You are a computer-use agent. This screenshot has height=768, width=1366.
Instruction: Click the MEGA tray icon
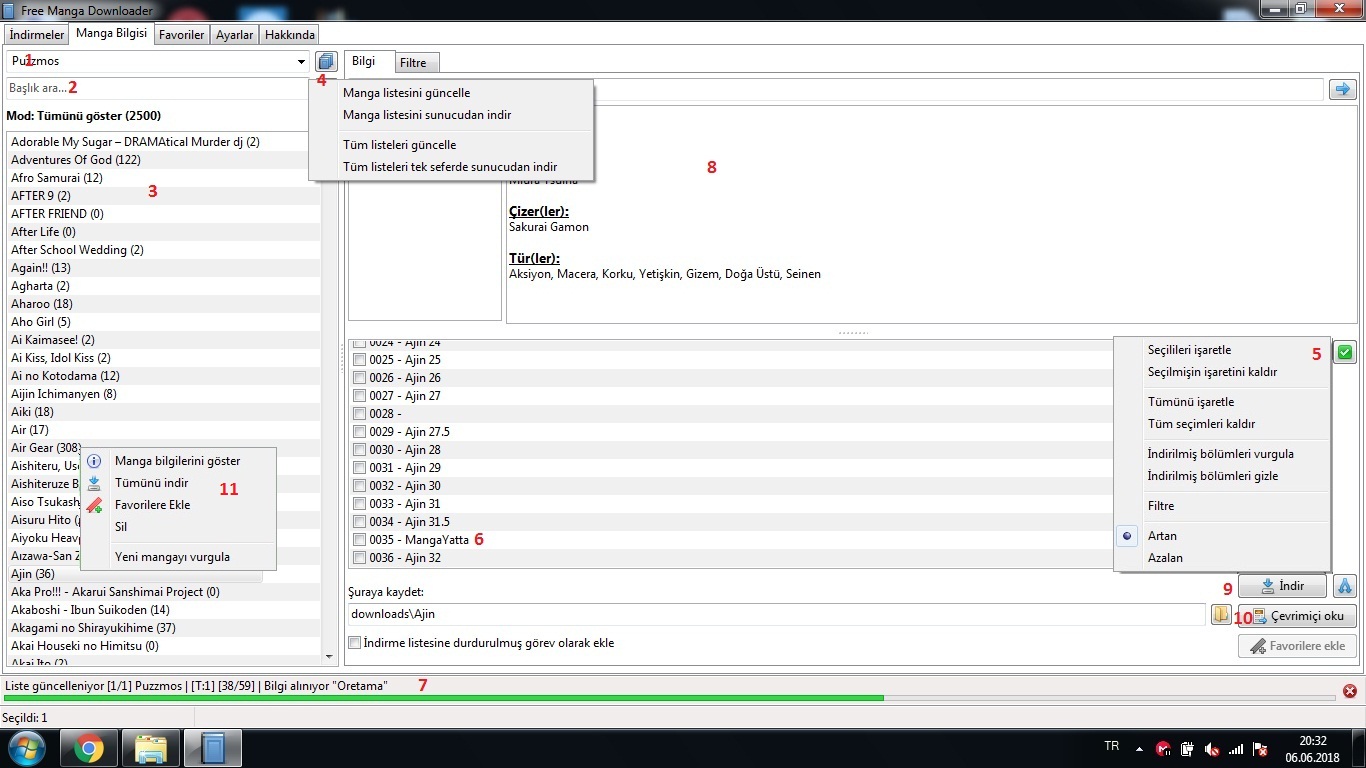[1163, 748]
